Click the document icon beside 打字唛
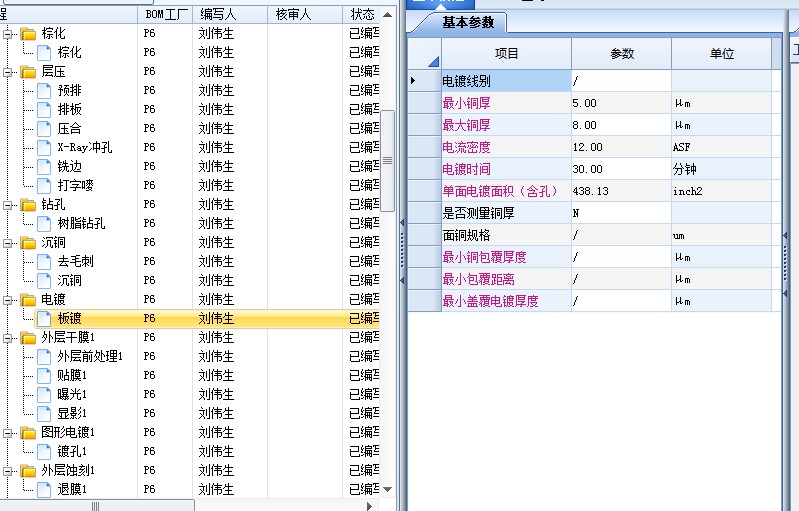Image resolution: width=799 pixels, height=511 pixels. pyautogui.click(x=44, y=185)
